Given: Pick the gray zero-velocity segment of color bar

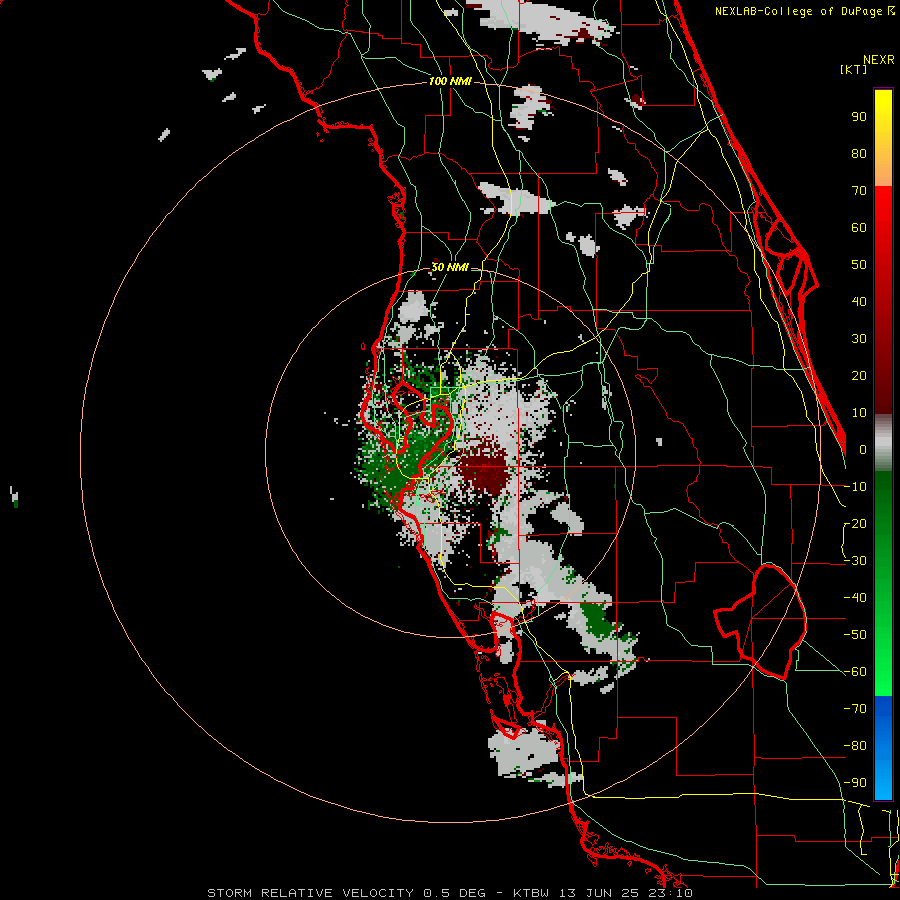Looking at the screenshot, I should (x=883, y=443).
